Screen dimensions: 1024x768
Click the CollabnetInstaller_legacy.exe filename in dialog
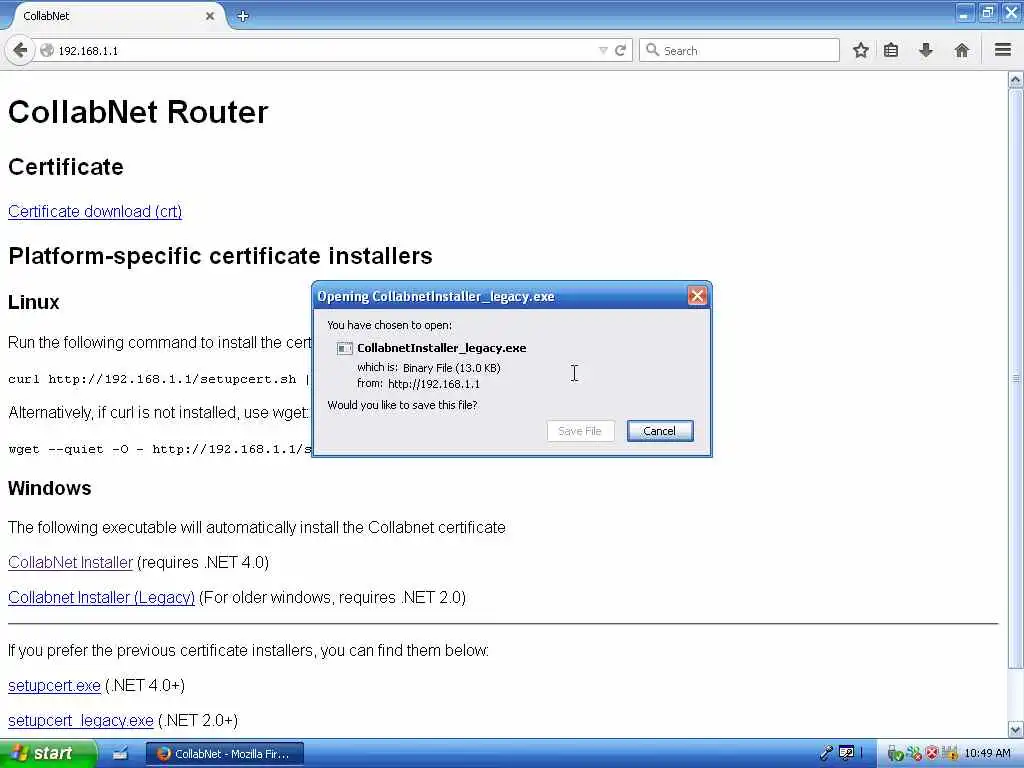tap(441, 348)
